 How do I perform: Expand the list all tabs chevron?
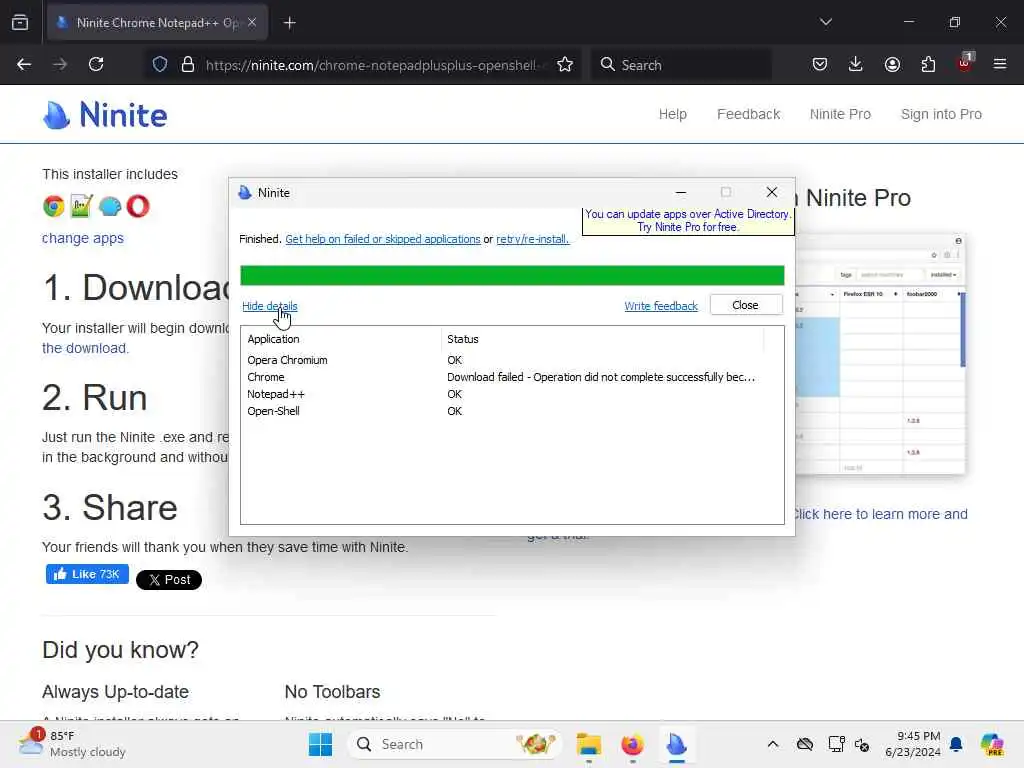[826, 23]
